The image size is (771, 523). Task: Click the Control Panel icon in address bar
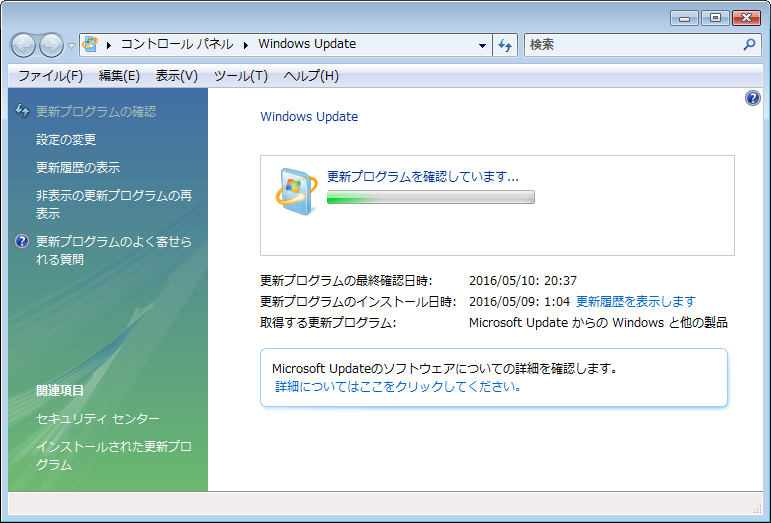(90, 44)
